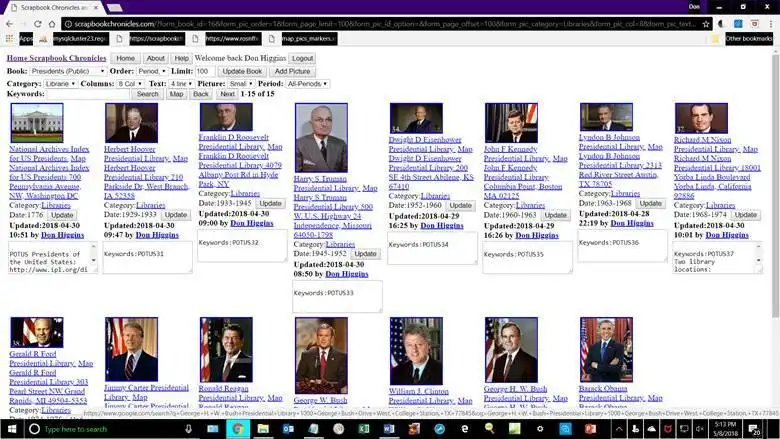
Task: Click the Keywords:POTUS33 text box
Action: click(337, 296)
